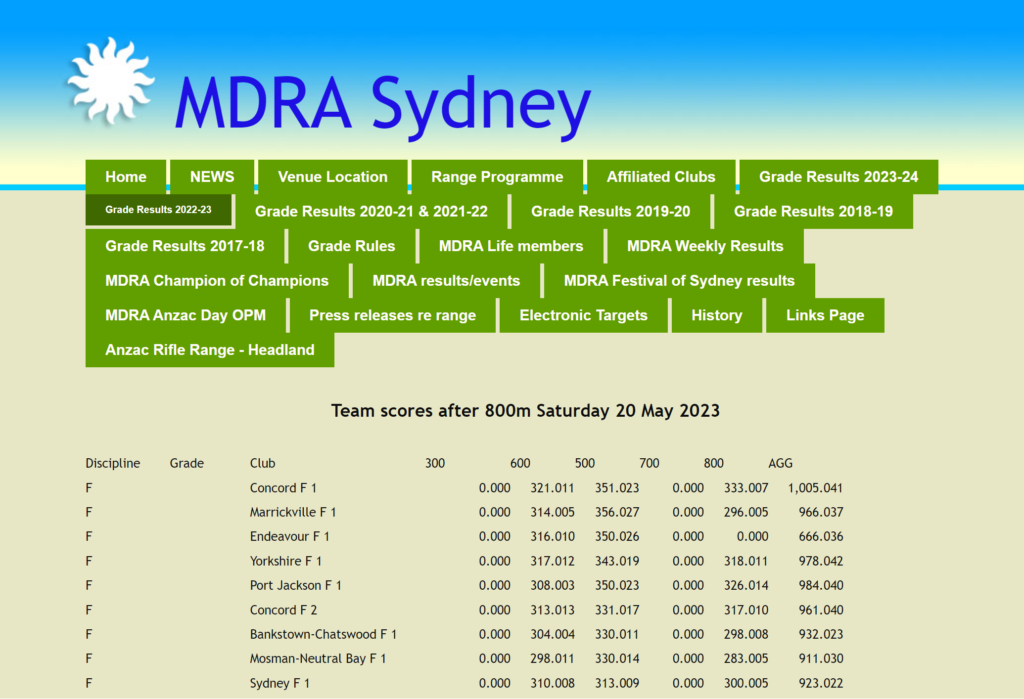
Task: Click aggregate score 932.023
Action: [821, 634]
